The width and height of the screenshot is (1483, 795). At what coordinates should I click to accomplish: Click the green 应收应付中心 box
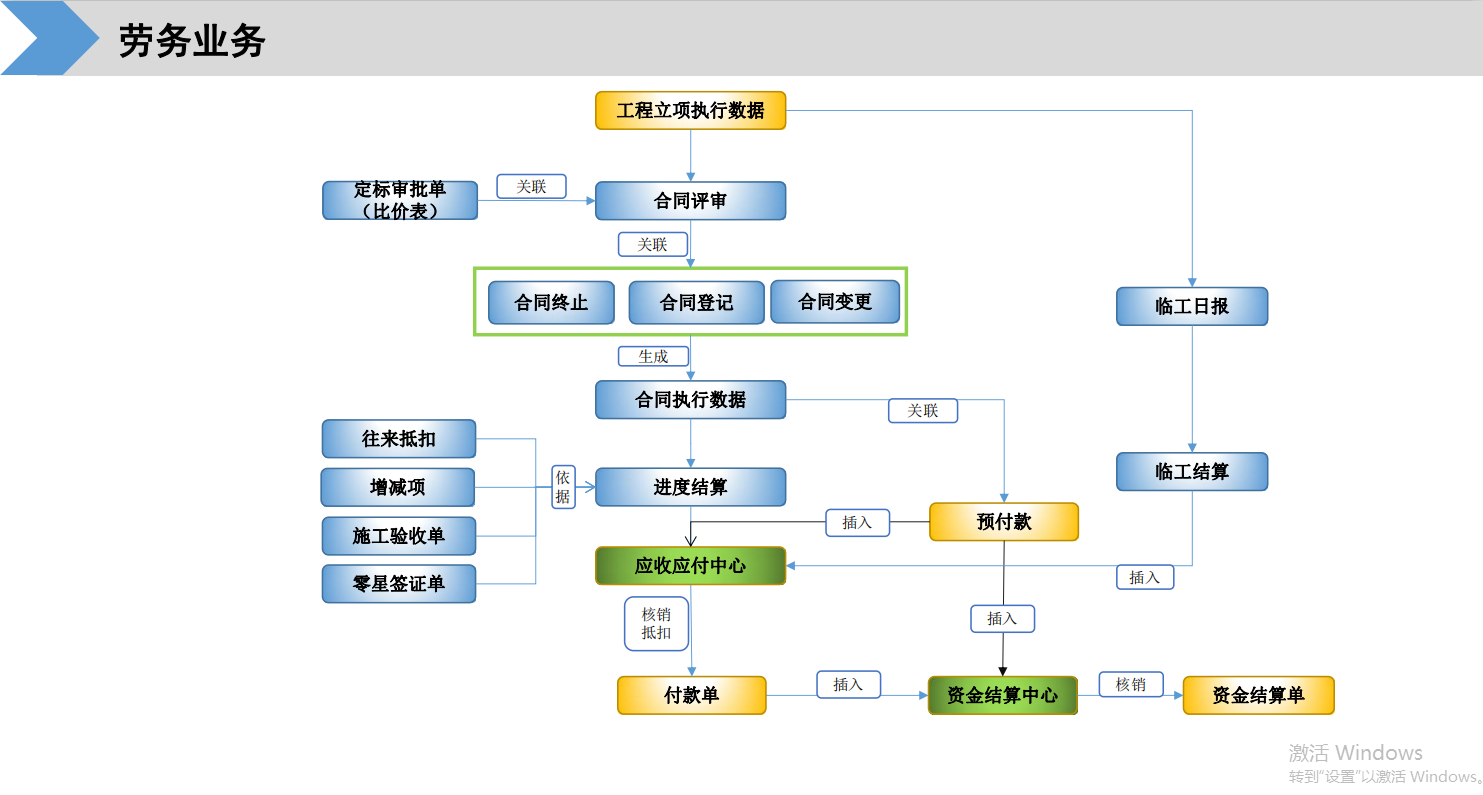click(x=690, y=565)
